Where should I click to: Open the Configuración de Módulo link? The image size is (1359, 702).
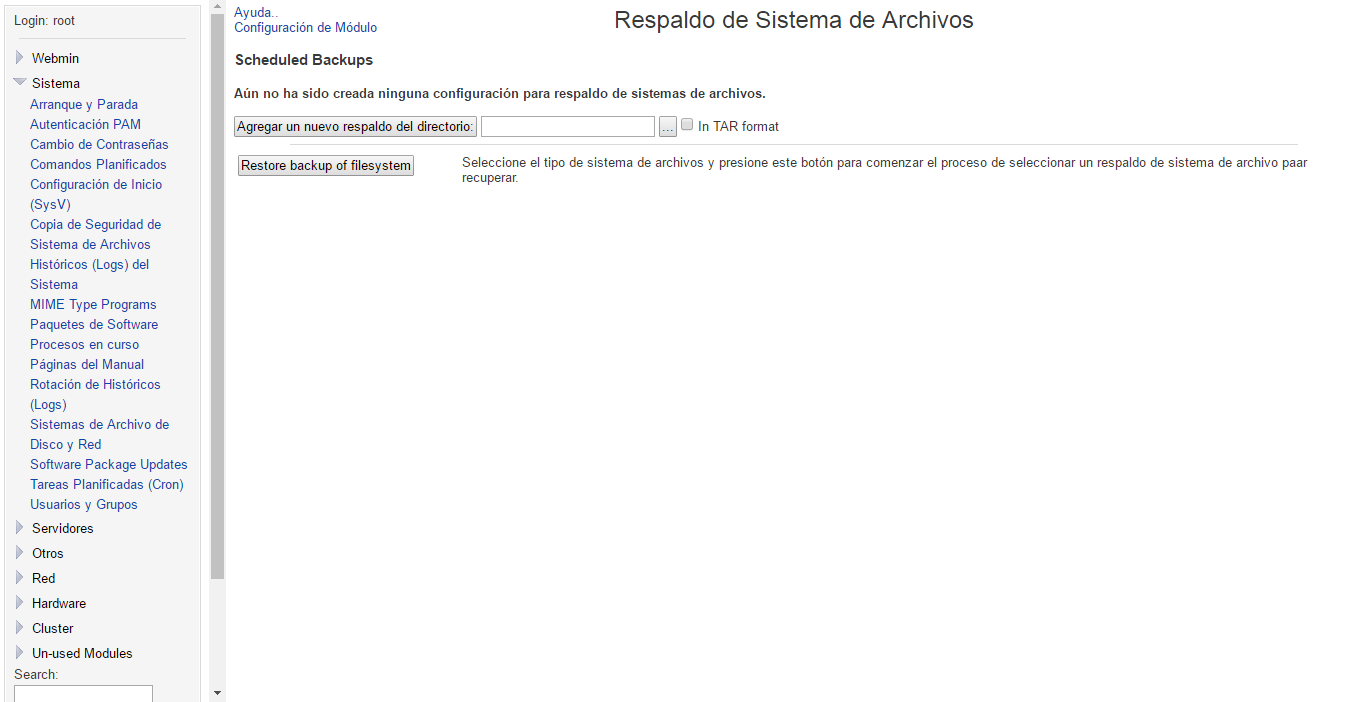click(x=305, y=28)
